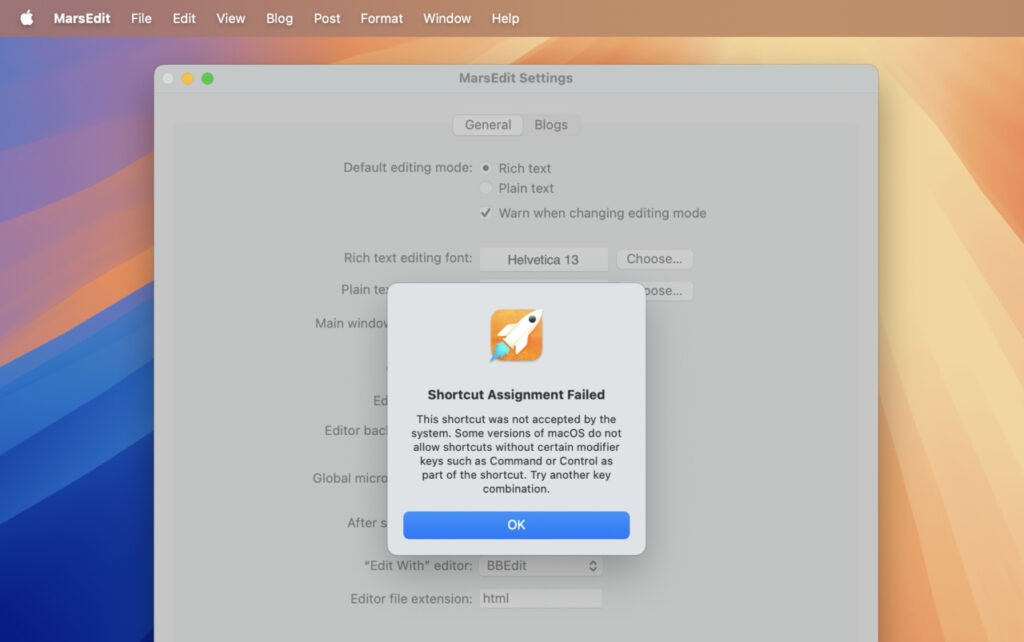1024x642 pixels.
Task: Open the Apple menu
Action: [x=27, y=17]
